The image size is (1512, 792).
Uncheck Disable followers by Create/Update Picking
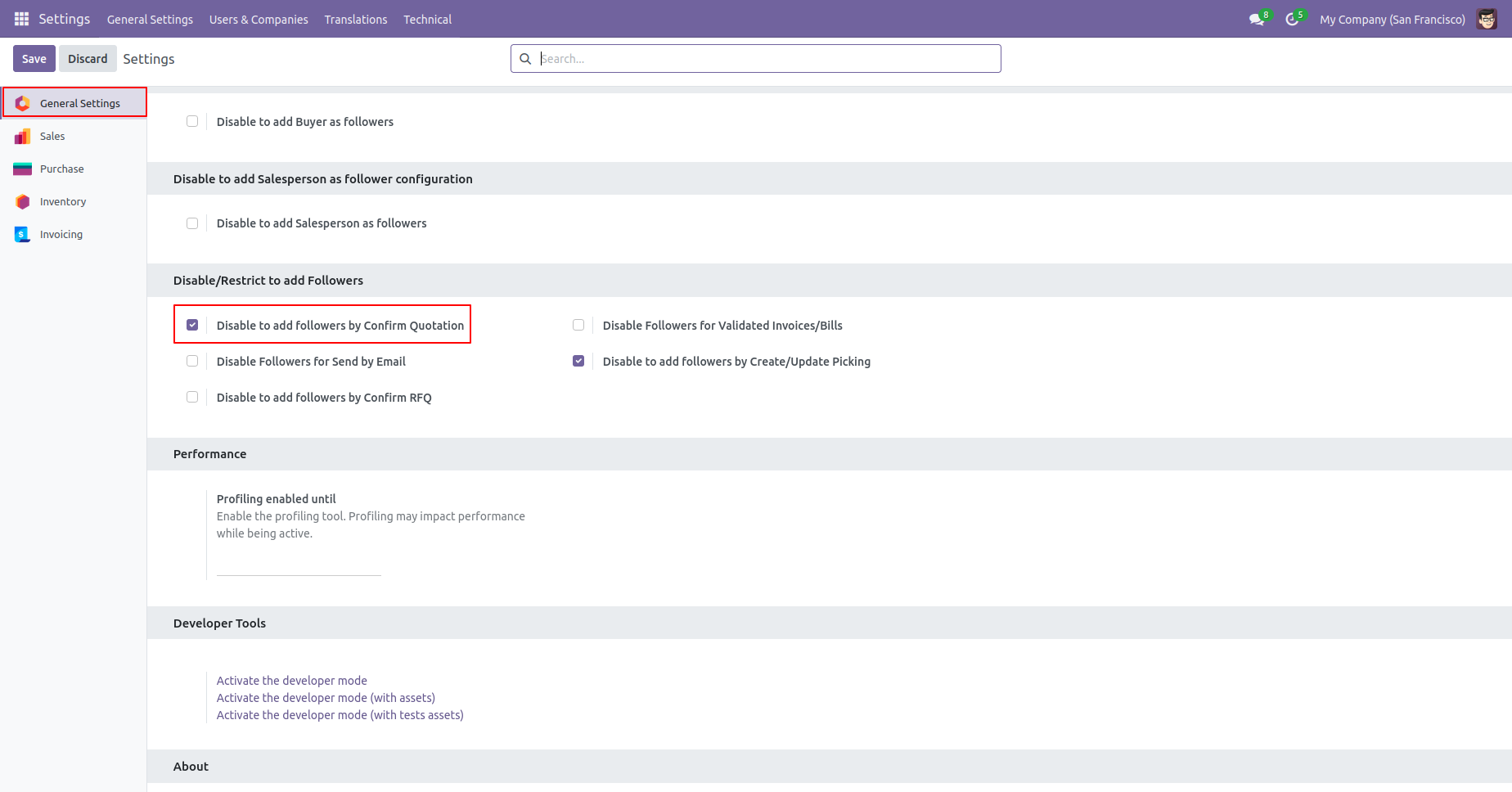578,361
